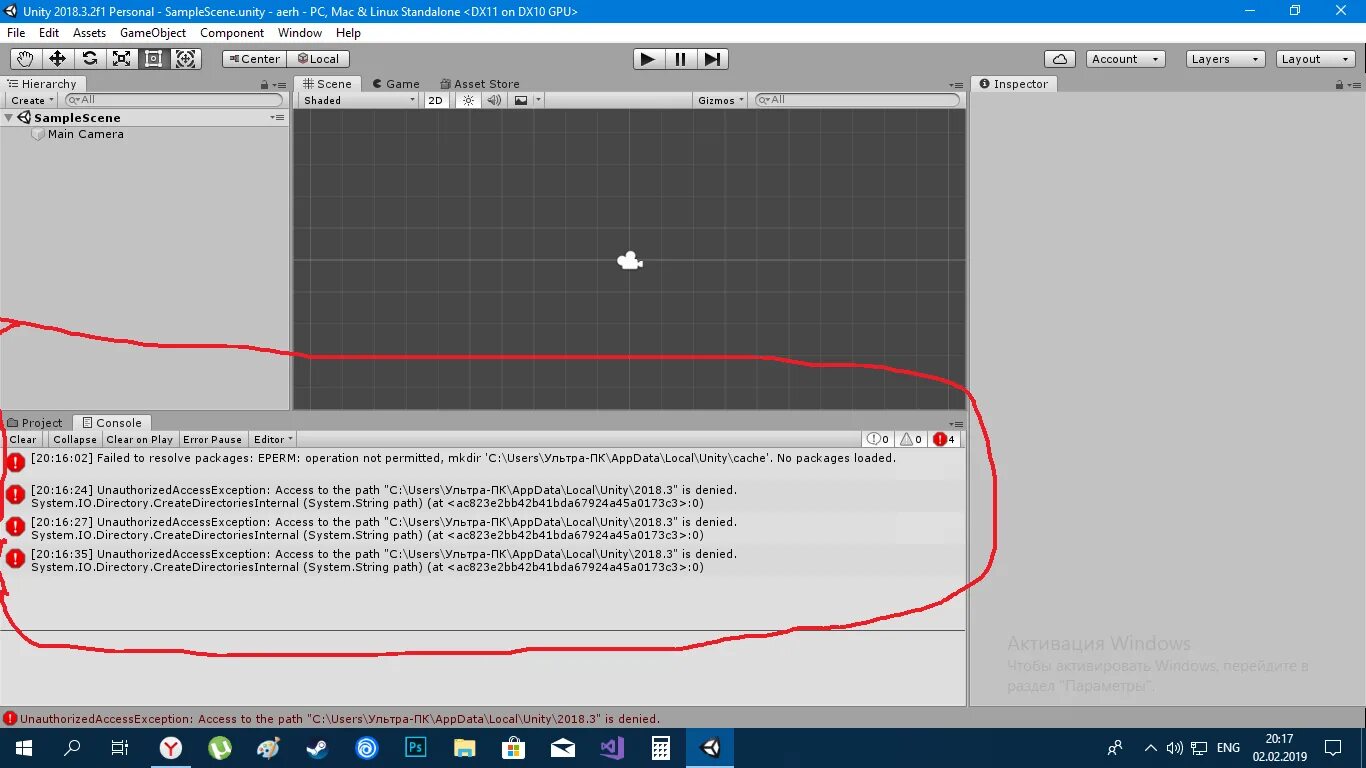Open the Console Editor dropdown
The width and height of the screenshot is (1366, 768).
pos(273,439)
